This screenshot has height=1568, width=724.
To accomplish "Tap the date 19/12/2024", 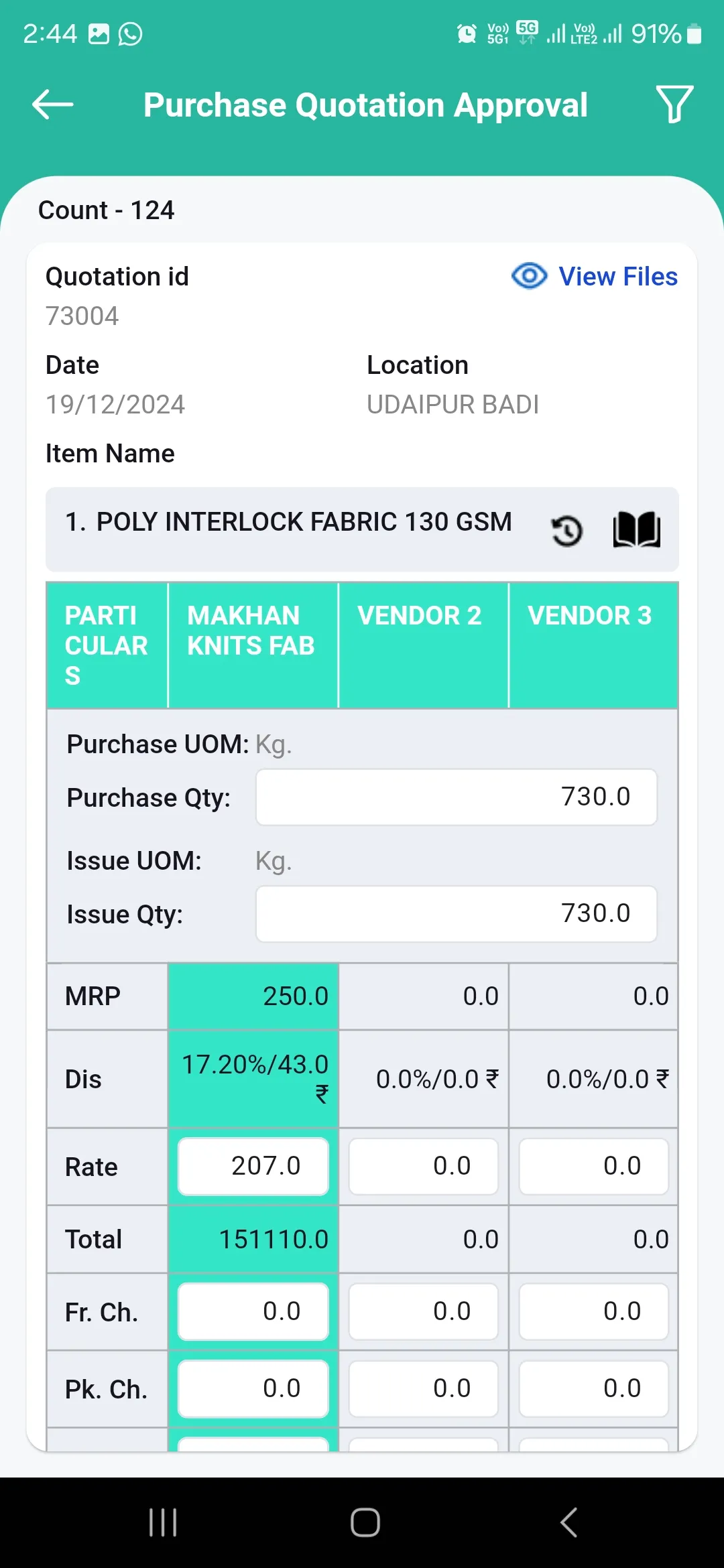I will [x=115, y=405].
